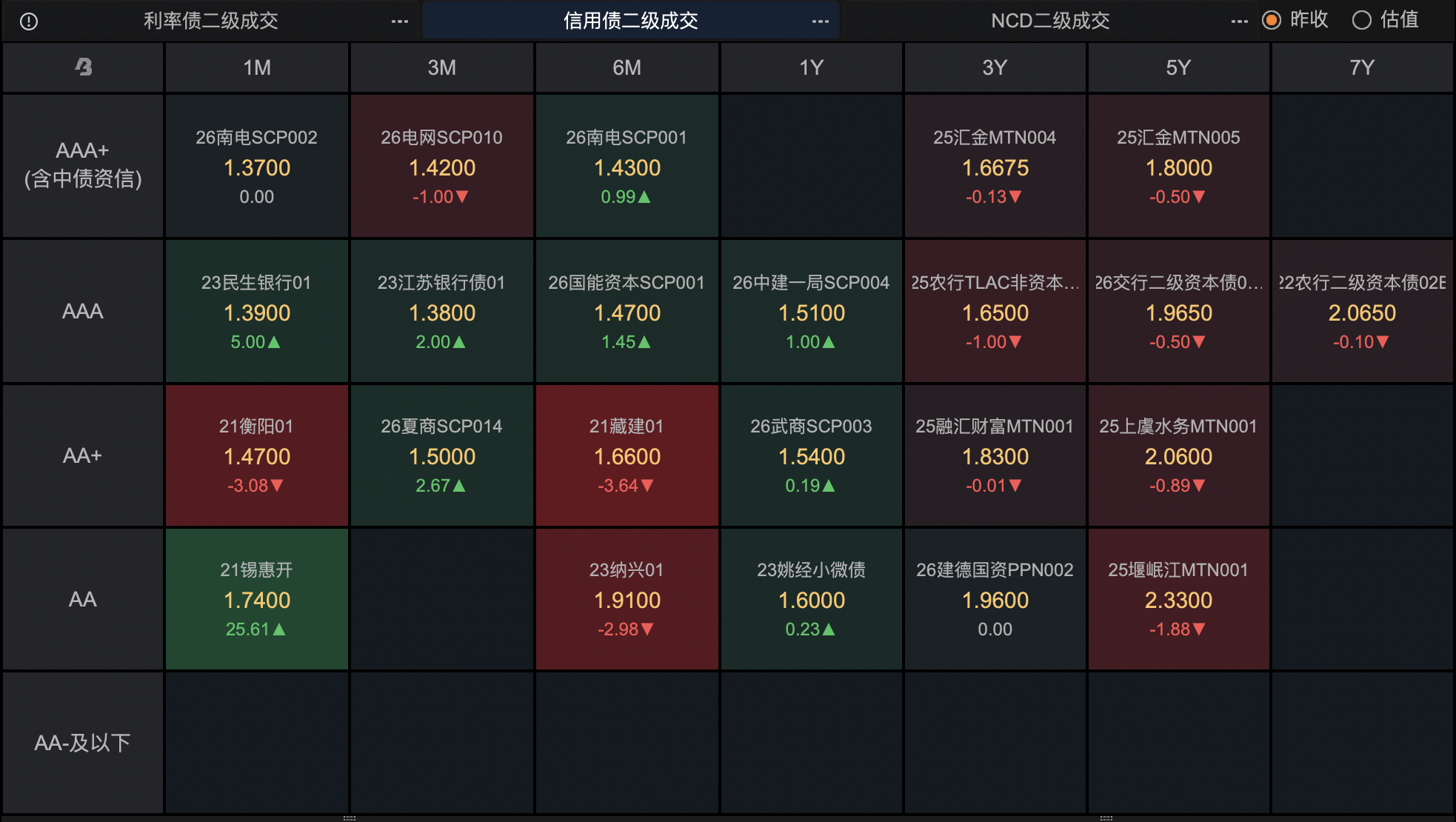
Task: Open the 21锡惠开 bright green cell
Action: coord(257,599)
